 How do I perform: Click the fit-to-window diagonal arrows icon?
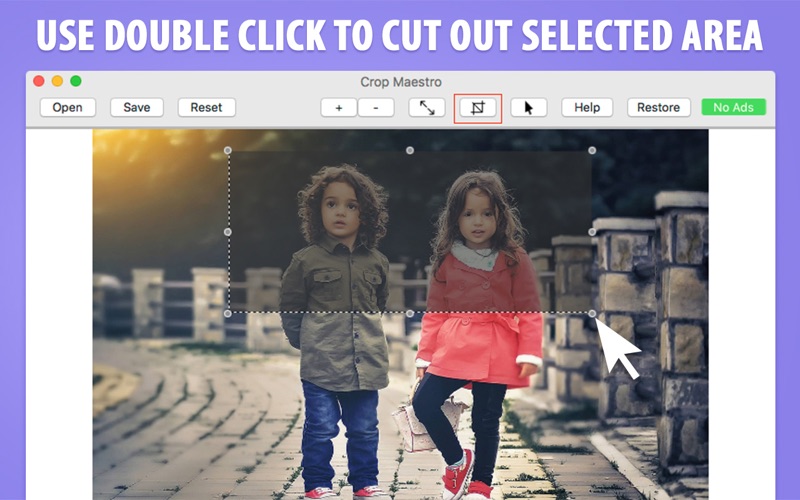tap(427, 108)
